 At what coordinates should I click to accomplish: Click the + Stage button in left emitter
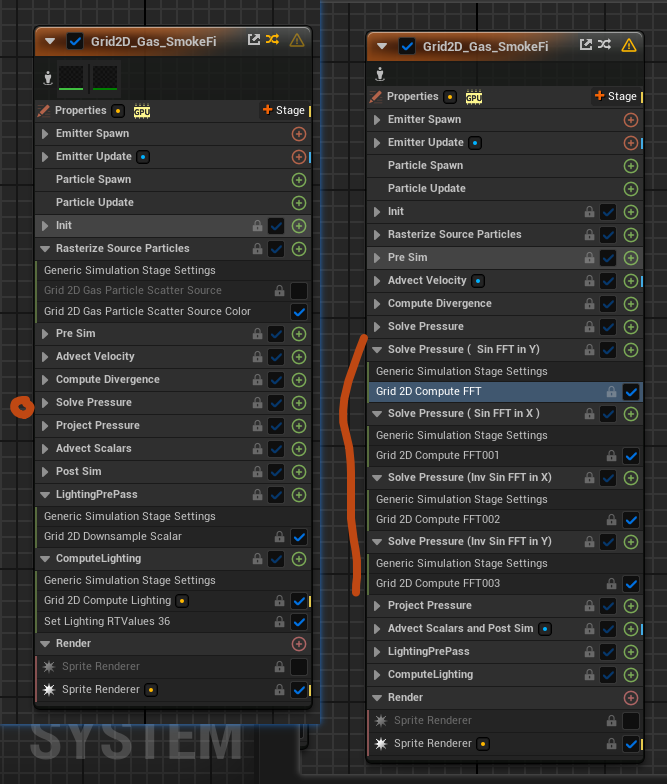284,110
